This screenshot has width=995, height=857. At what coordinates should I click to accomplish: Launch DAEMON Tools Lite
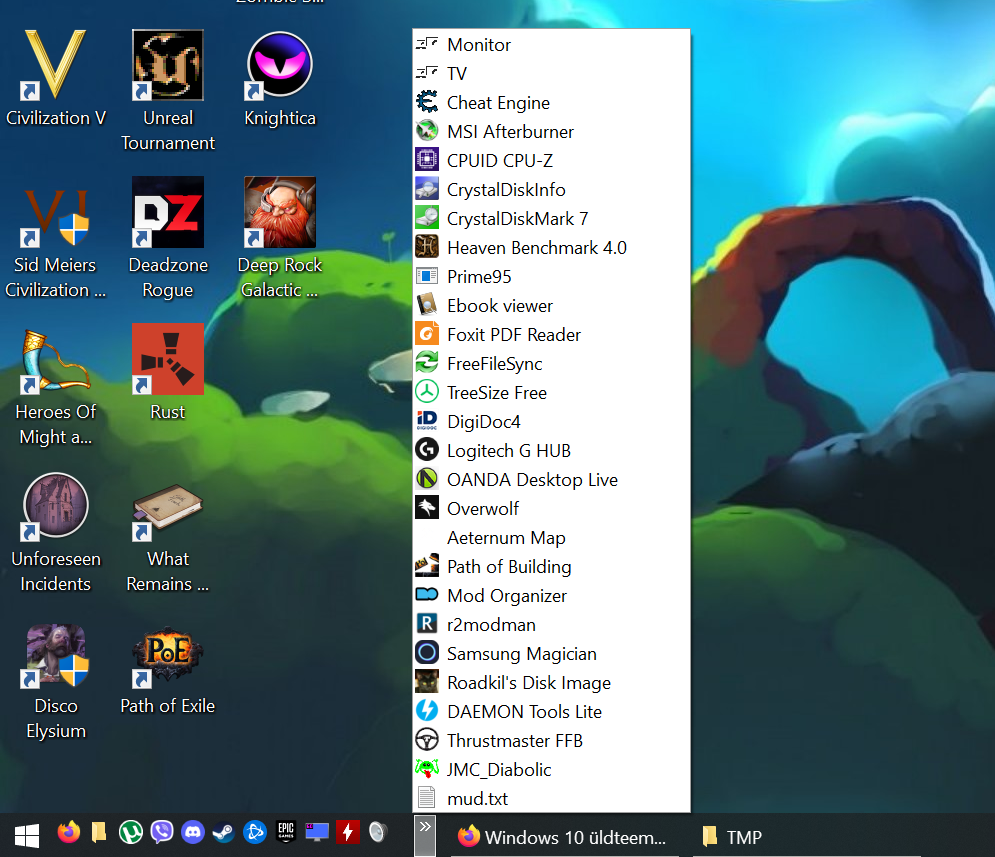[x=551, y=712]
